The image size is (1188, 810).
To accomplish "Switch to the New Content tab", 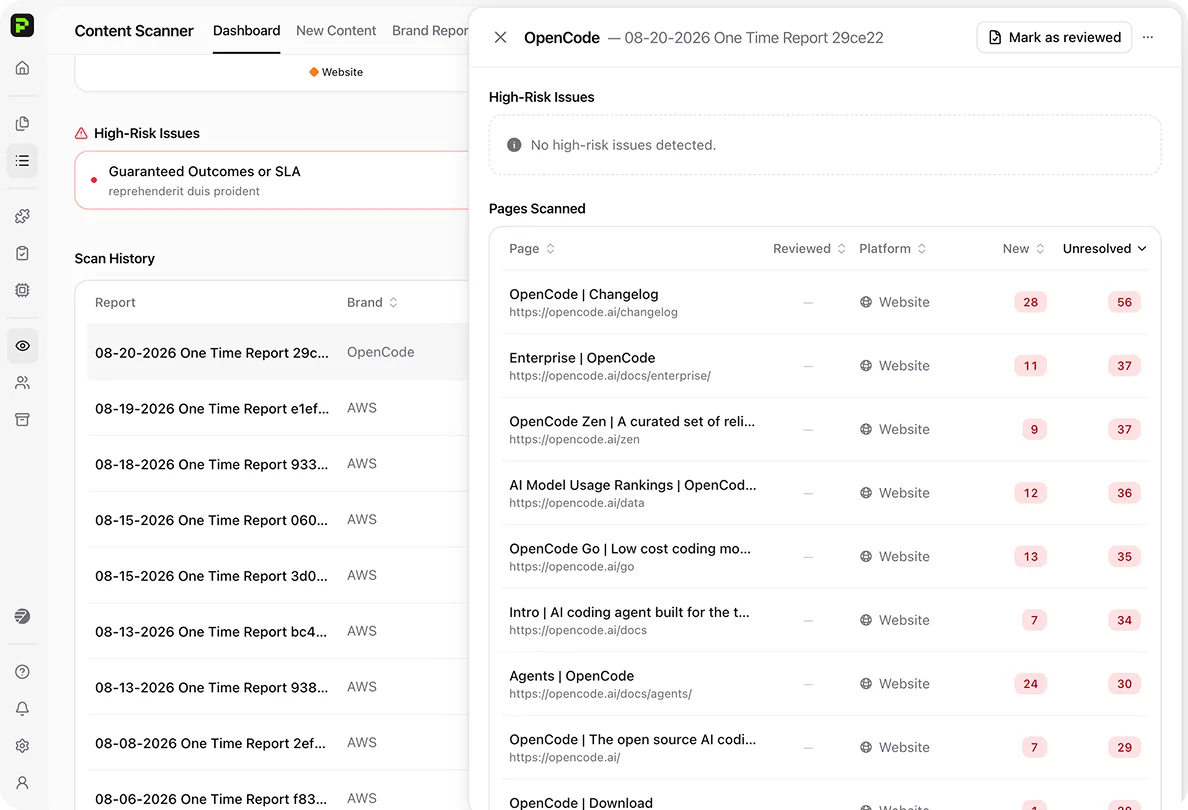I will [336, 30].
